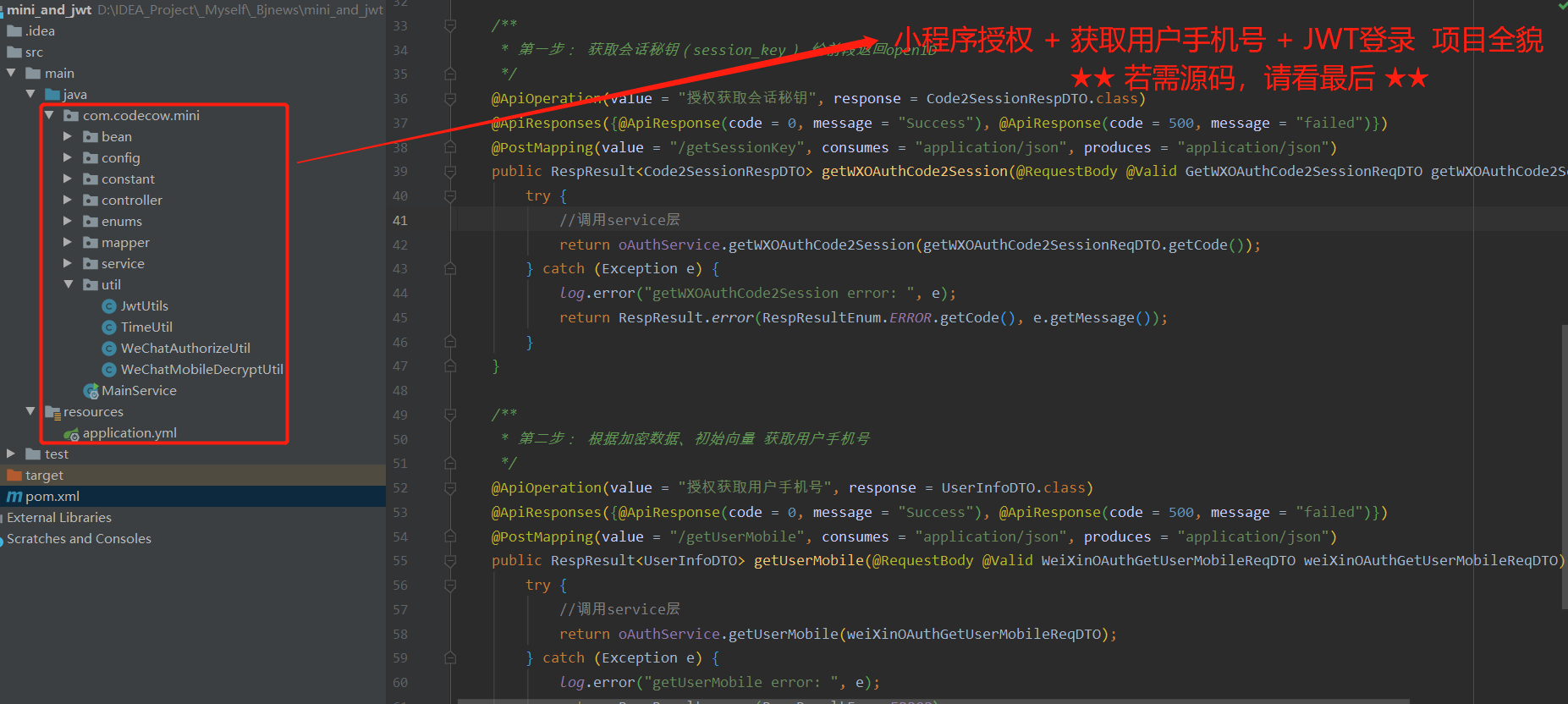Open WeChatMobileDecryptUtil file
Image resolution: width=1568 pixels, height=704 pixels.
pos(202,370)
